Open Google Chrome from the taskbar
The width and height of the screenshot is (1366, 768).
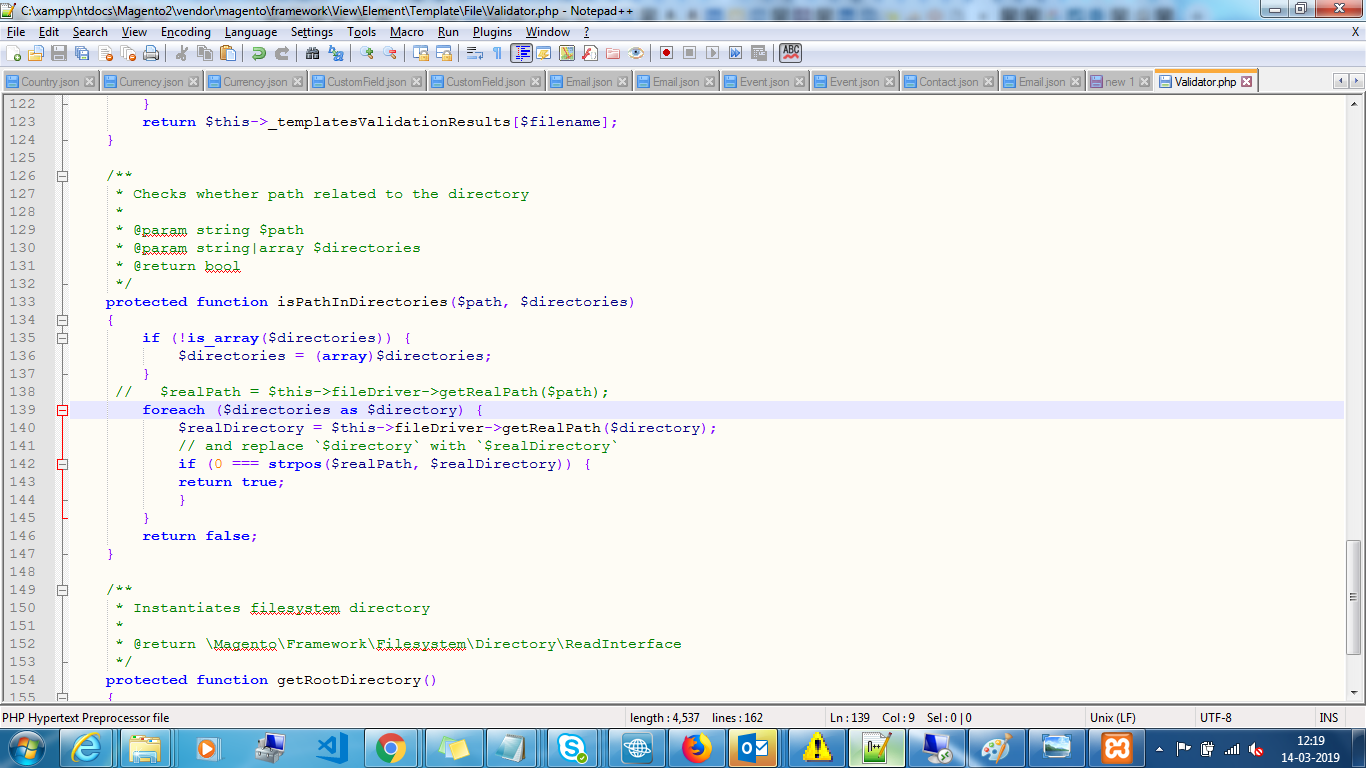(390, 747)
